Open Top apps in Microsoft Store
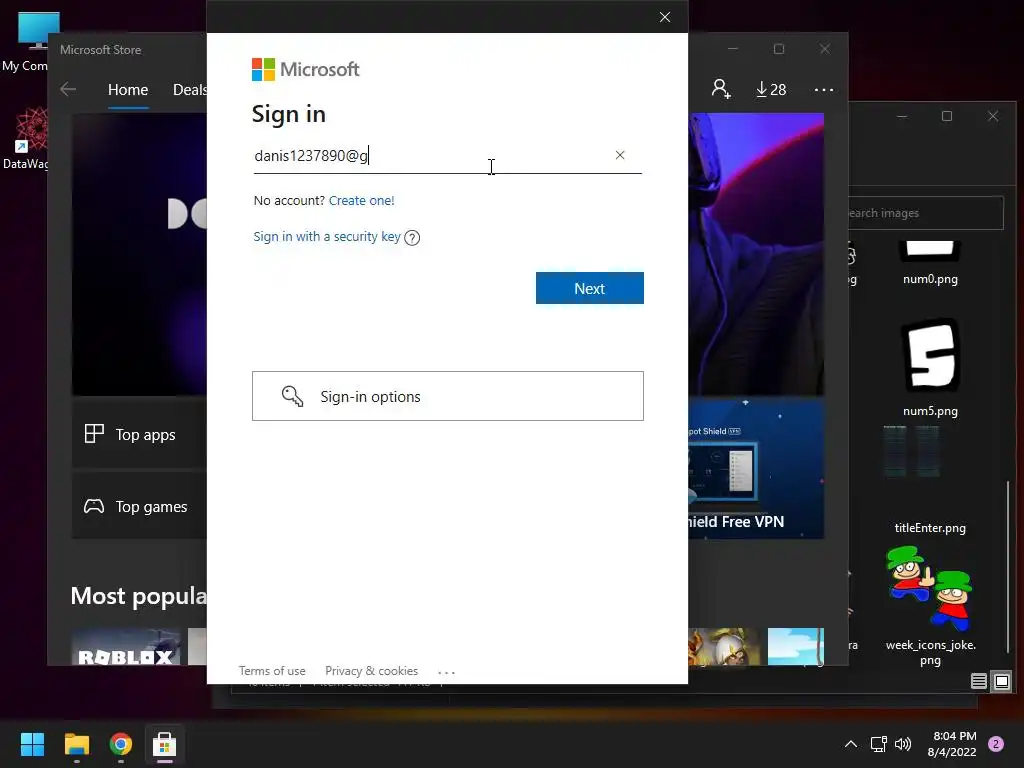This screenshot has width=1024, height=768. [x=139, y=434]
